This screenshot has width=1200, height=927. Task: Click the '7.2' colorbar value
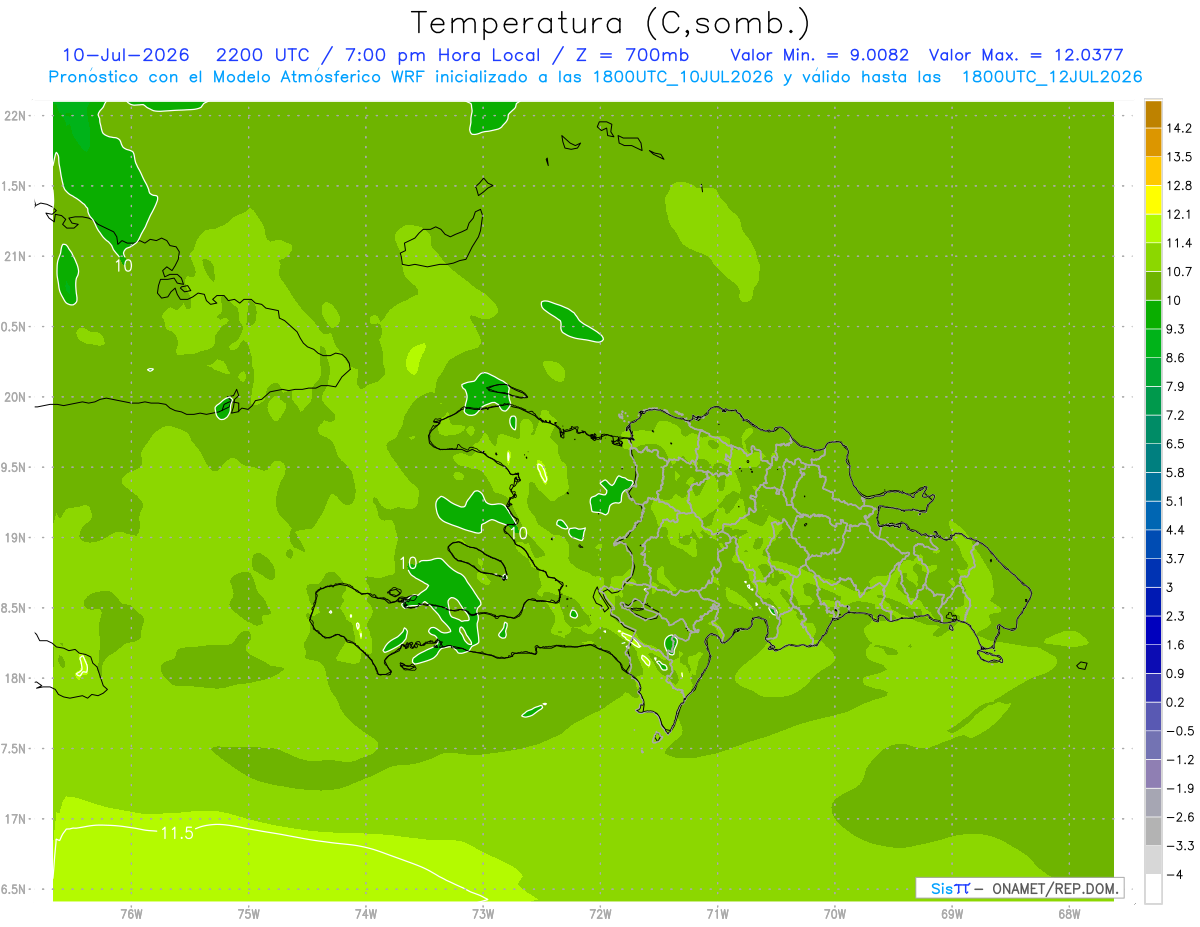coord(1176,416)
